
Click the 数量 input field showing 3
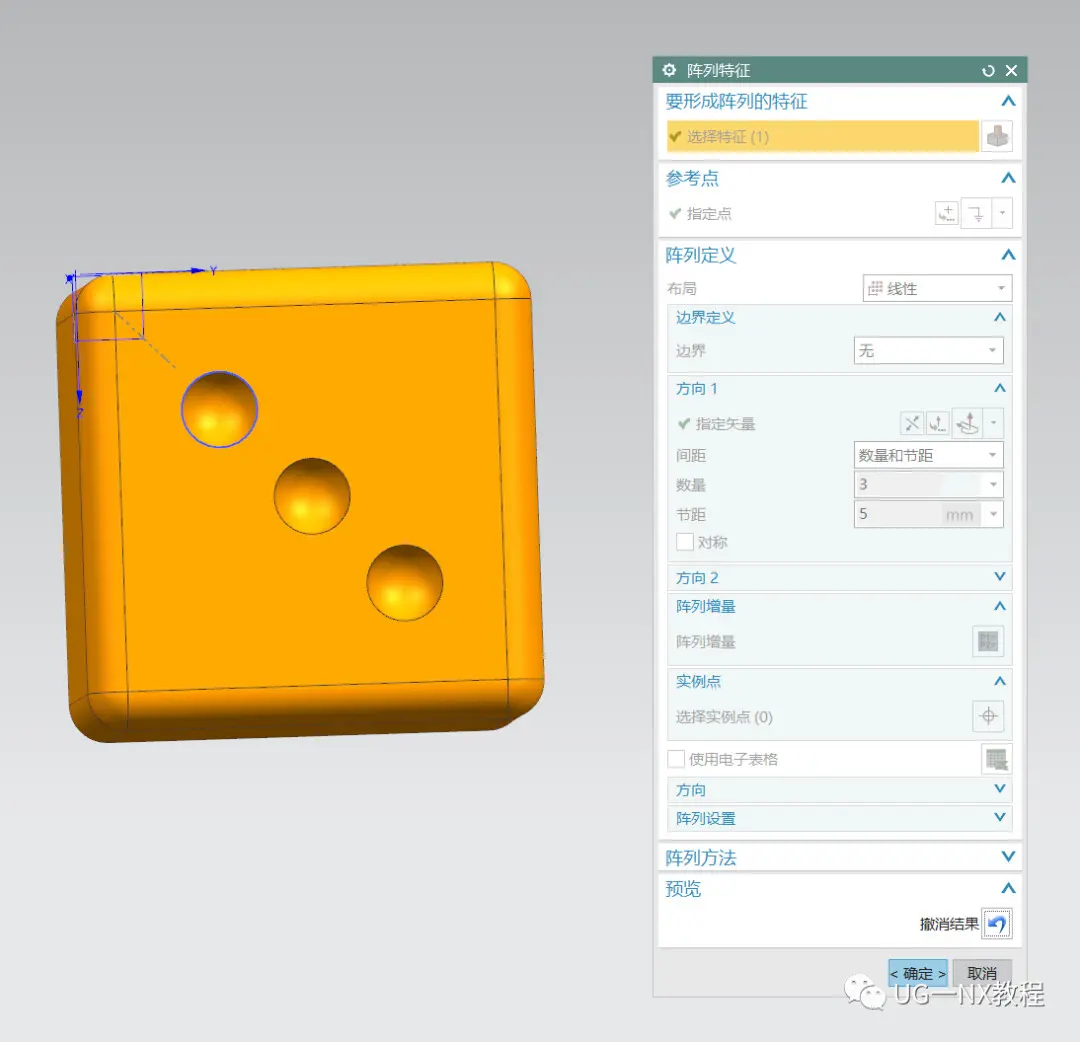pyautogui.click(x=919, y=484)
